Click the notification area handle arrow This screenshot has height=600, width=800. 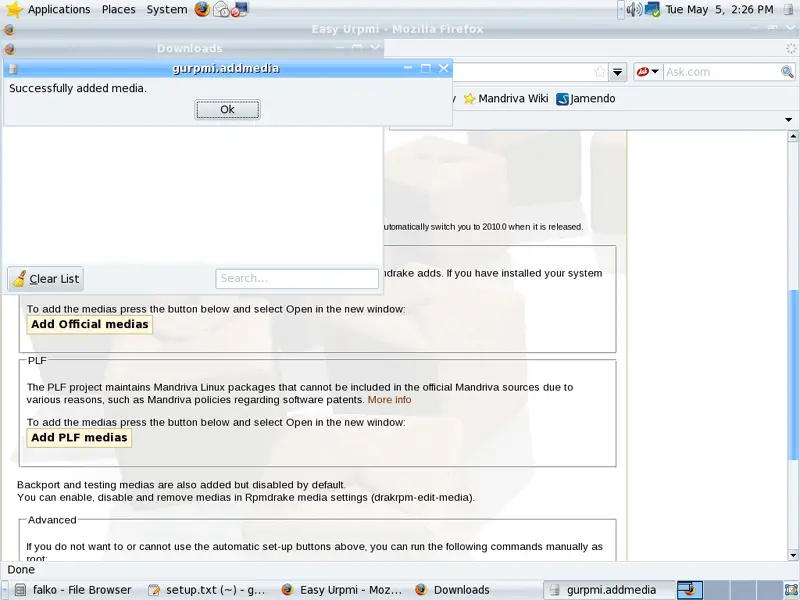click(x=620, y=9)
